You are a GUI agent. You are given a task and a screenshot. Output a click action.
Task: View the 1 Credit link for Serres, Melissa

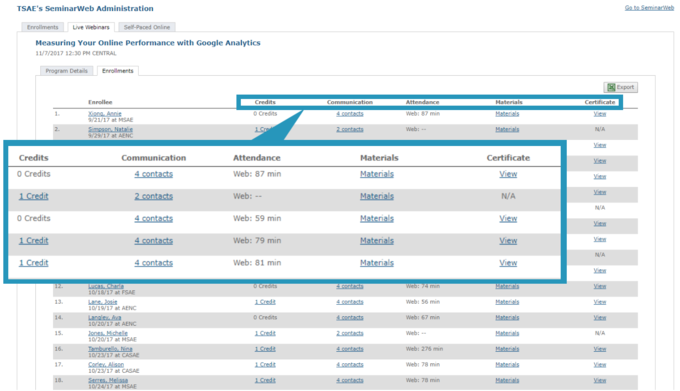coord(265,380)
